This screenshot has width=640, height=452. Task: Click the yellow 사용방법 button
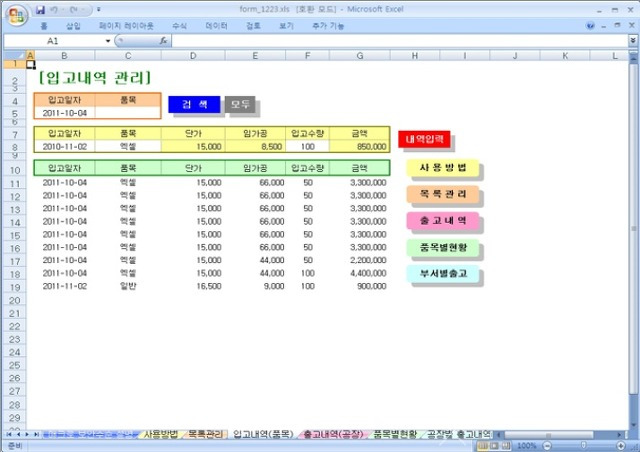pyautogui.click(x=443, y=167)
